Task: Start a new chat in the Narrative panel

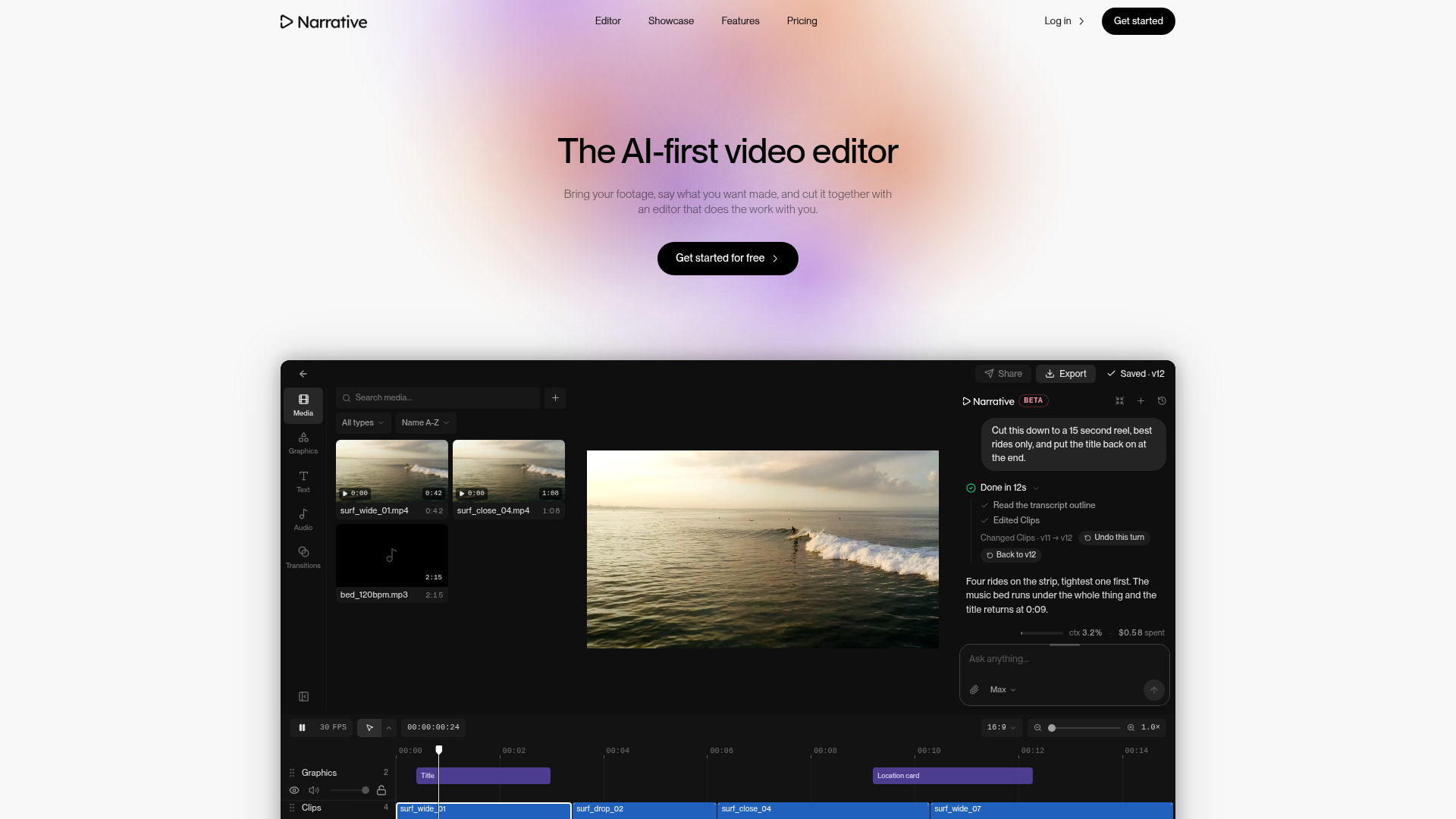Action: tap(1141, 401)
